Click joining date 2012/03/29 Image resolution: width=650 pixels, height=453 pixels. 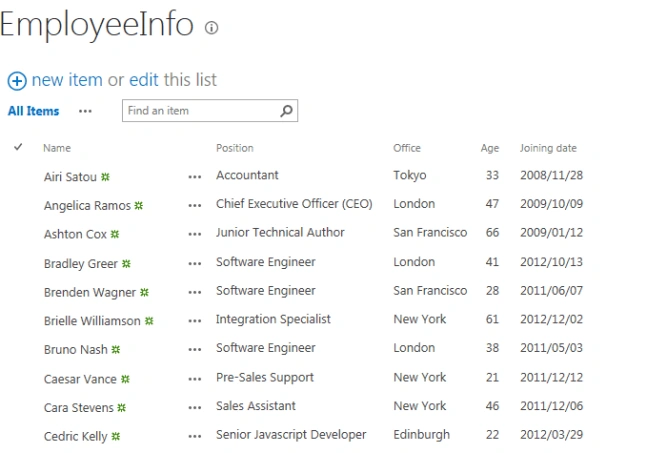pos(551,434)
